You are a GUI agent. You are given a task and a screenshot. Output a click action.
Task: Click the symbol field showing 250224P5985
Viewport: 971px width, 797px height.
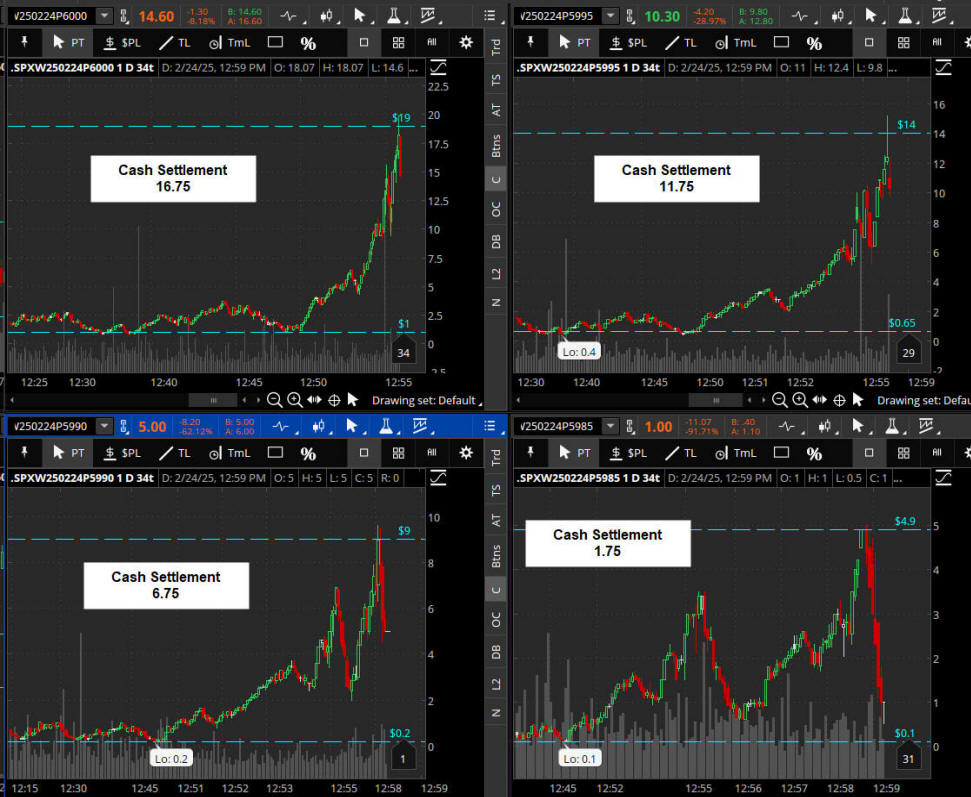point(558,426)
